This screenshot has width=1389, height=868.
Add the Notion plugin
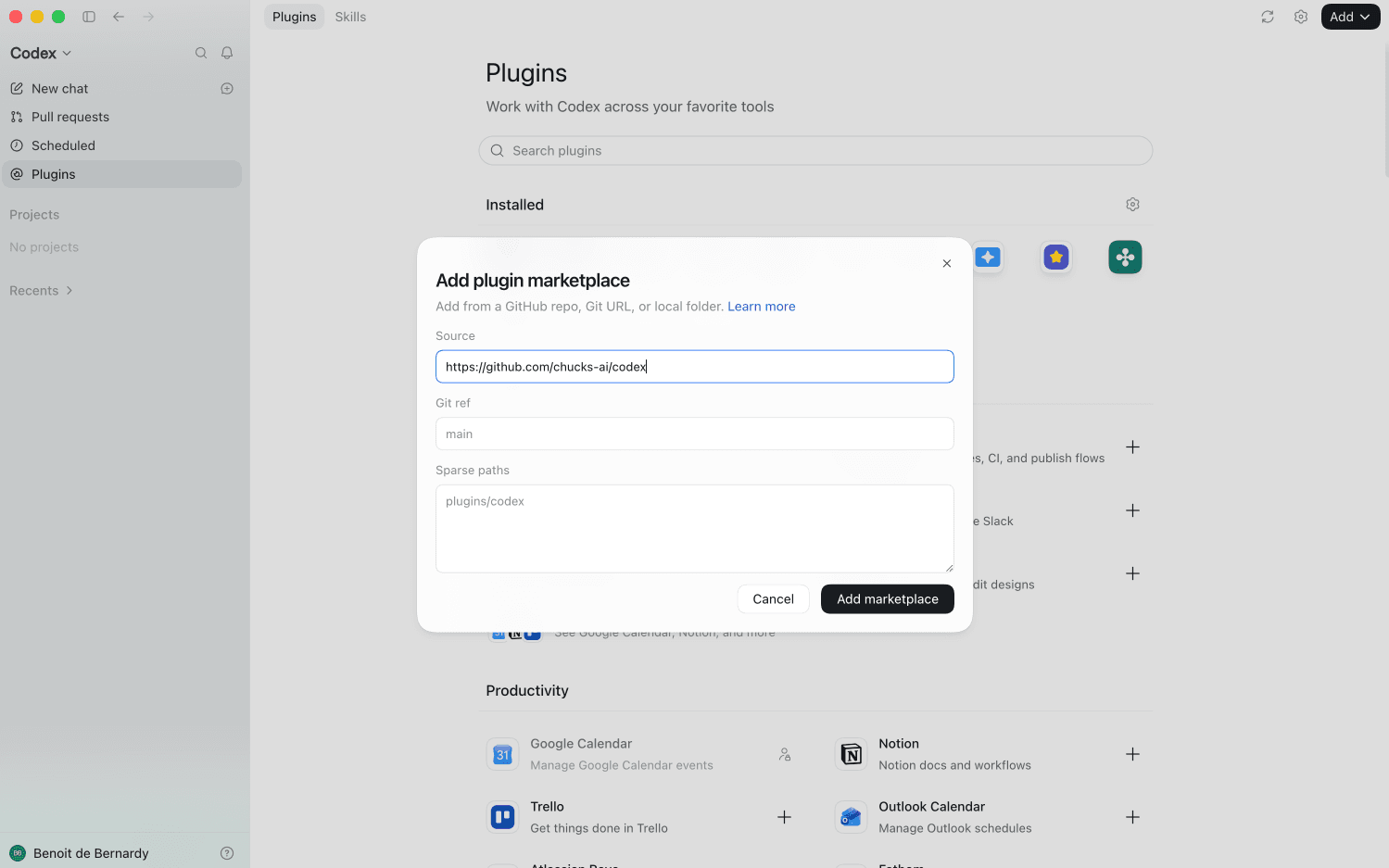(x=1132, y=754)
